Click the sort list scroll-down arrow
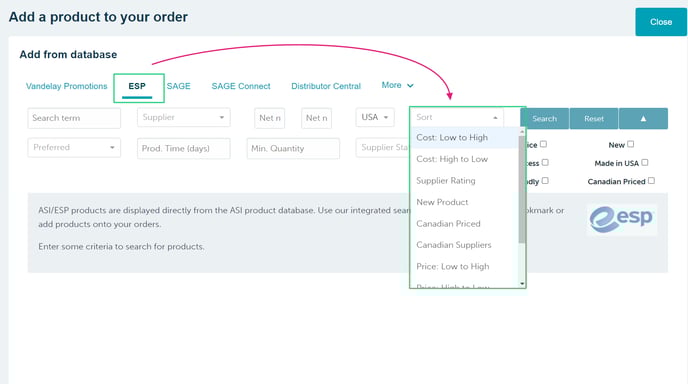Screen dimensions: 688x384 coord(522,284)
